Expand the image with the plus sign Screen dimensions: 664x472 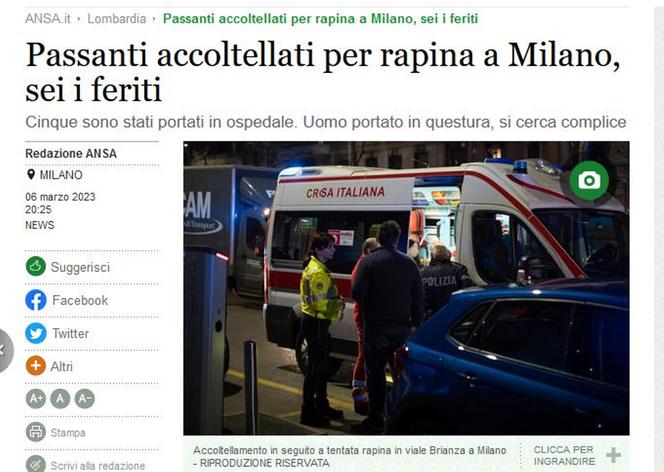613,455
